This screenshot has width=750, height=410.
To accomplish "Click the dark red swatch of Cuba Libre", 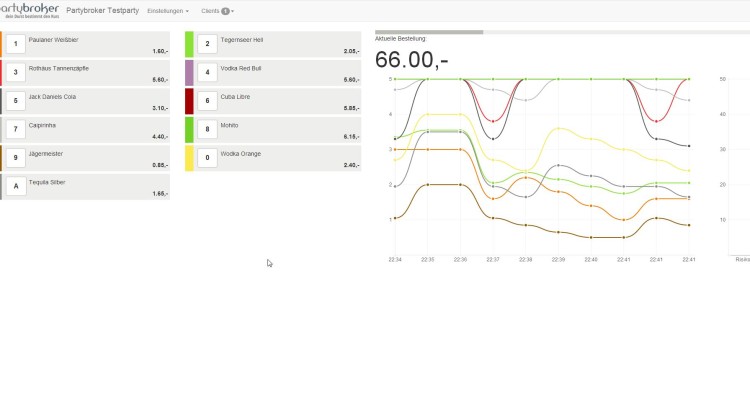I will tap(189, 101).
